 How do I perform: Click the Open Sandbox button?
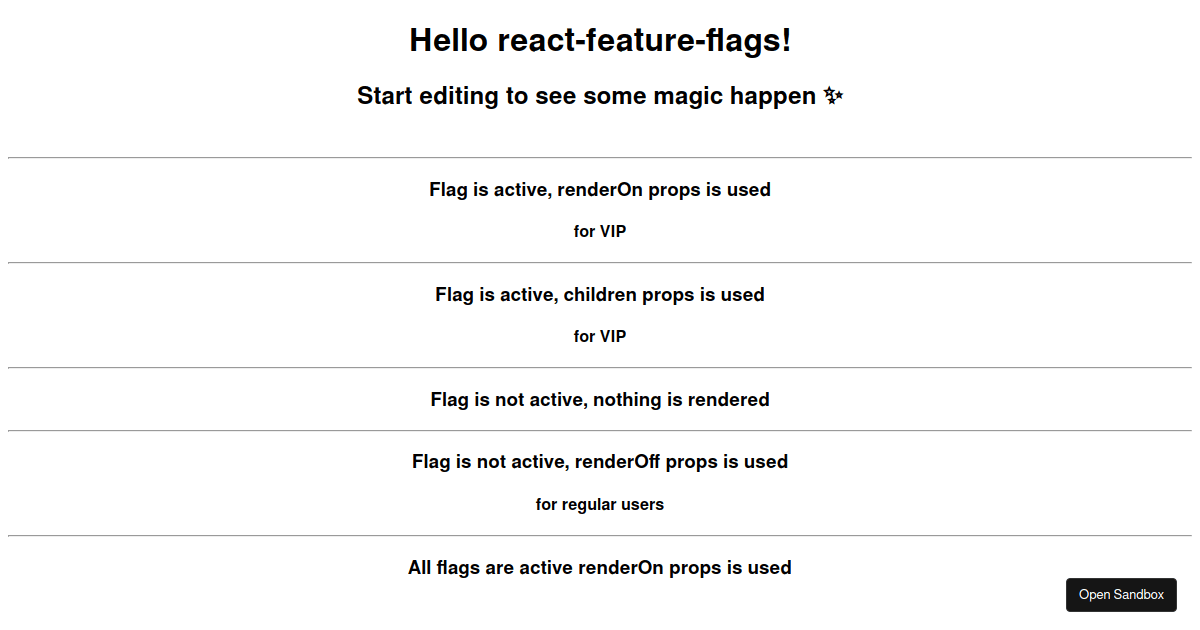tap(1121, 594)
